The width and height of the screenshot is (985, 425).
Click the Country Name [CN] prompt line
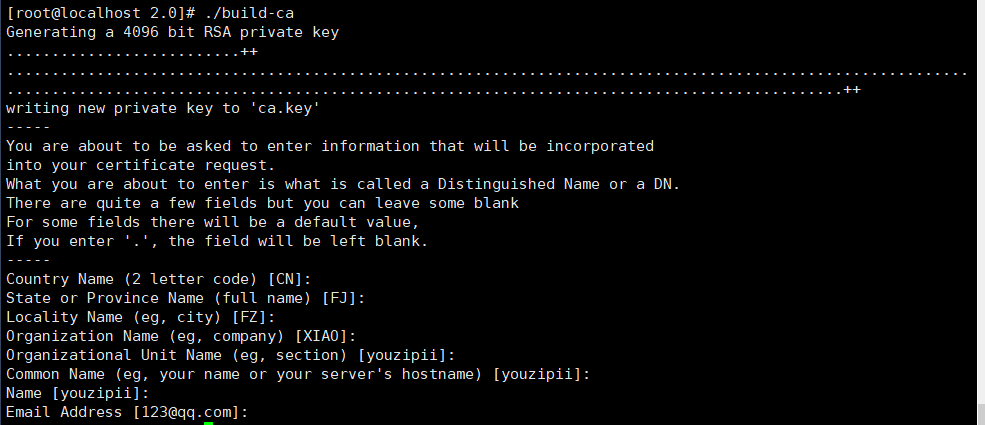coord(159,279)
